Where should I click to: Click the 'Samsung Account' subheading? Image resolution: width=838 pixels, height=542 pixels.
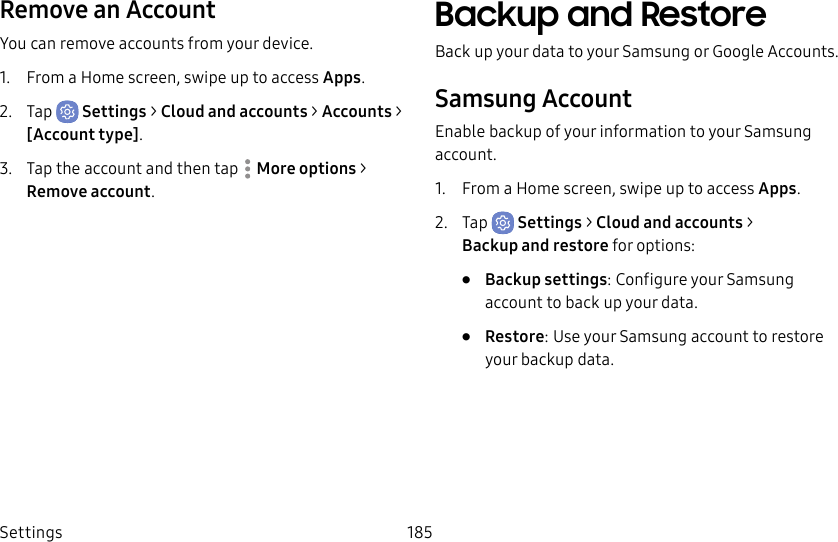[x=533, y=99]
